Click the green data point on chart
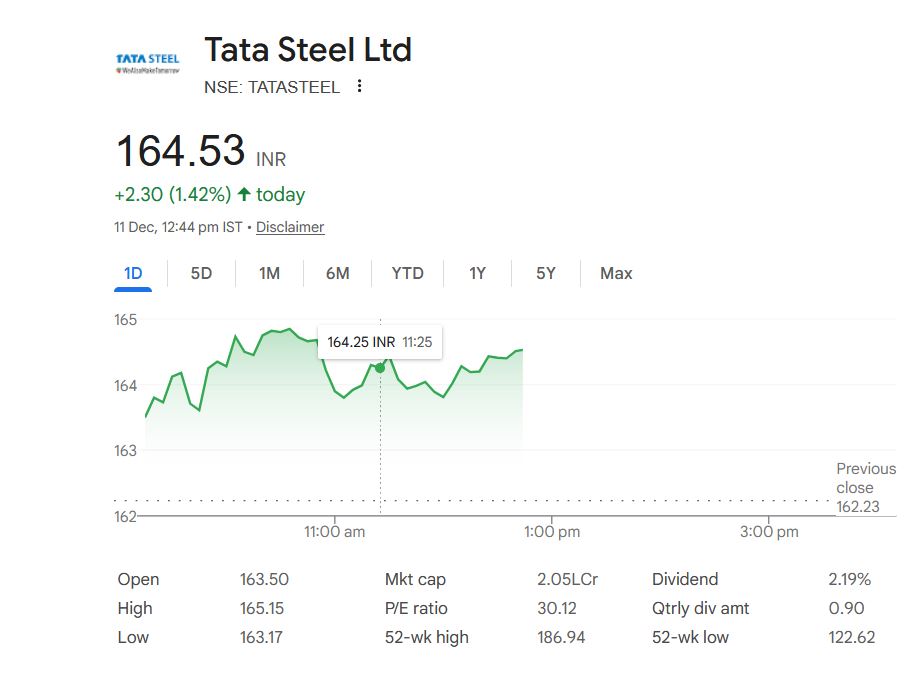The image size is (910, 700). tap(380, 368)
